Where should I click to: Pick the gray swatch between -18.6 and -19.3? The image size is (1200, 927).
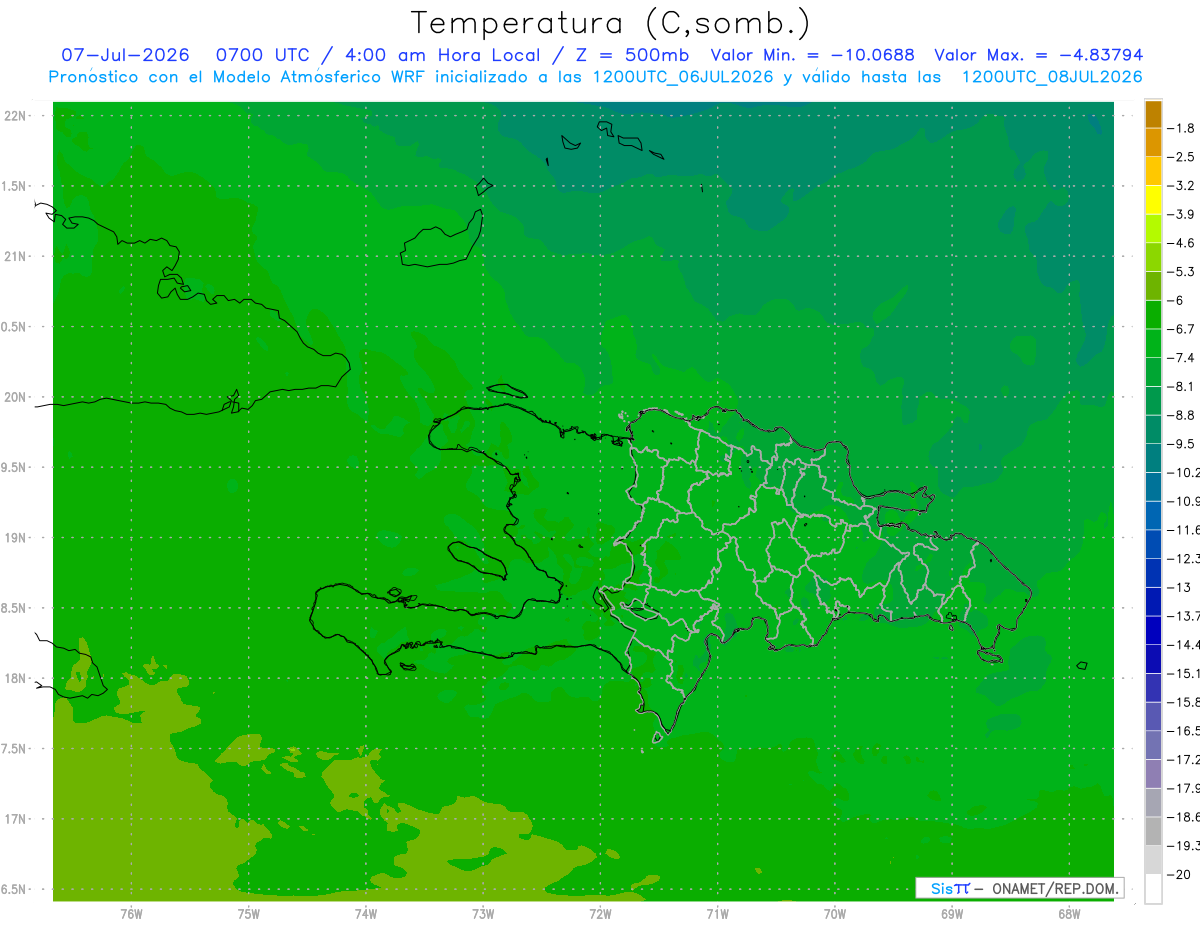(x=1153, y=831)
